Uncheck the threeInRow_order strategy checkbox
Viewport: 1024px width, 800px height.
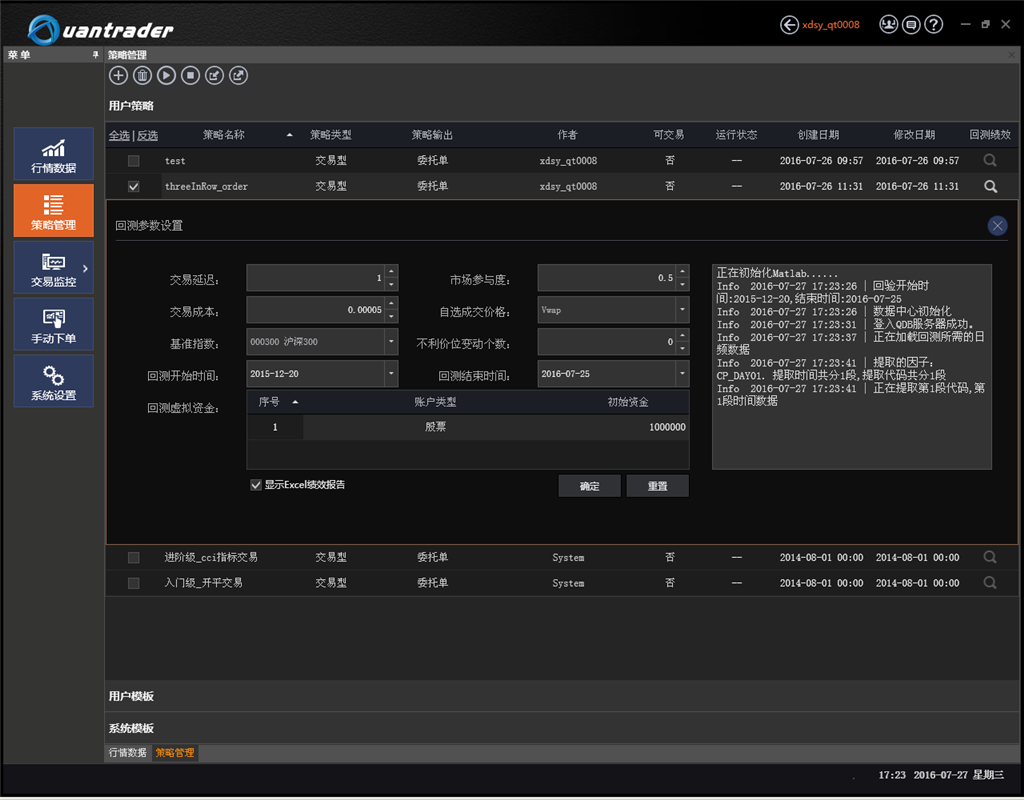point(134,186)
